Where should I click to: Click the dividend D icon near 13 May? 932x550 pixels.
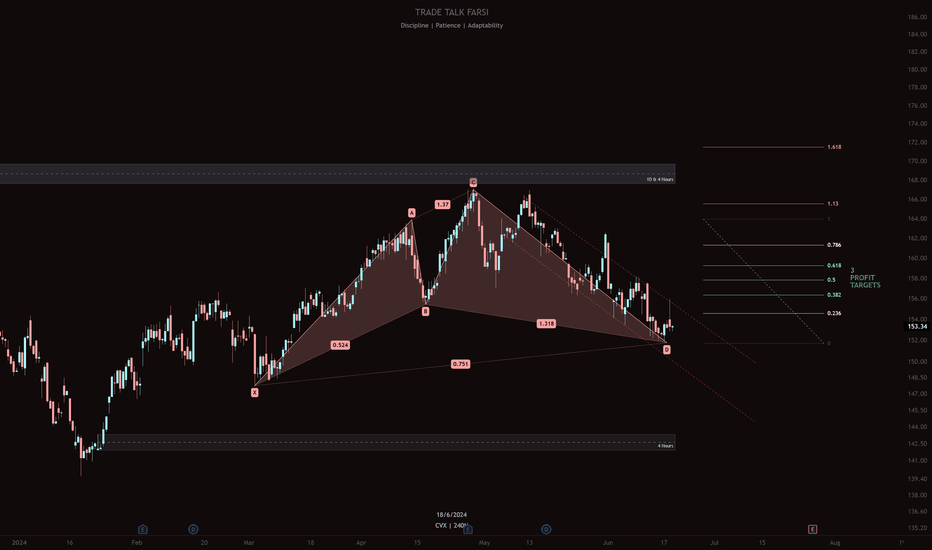click(x=546, y=529)
